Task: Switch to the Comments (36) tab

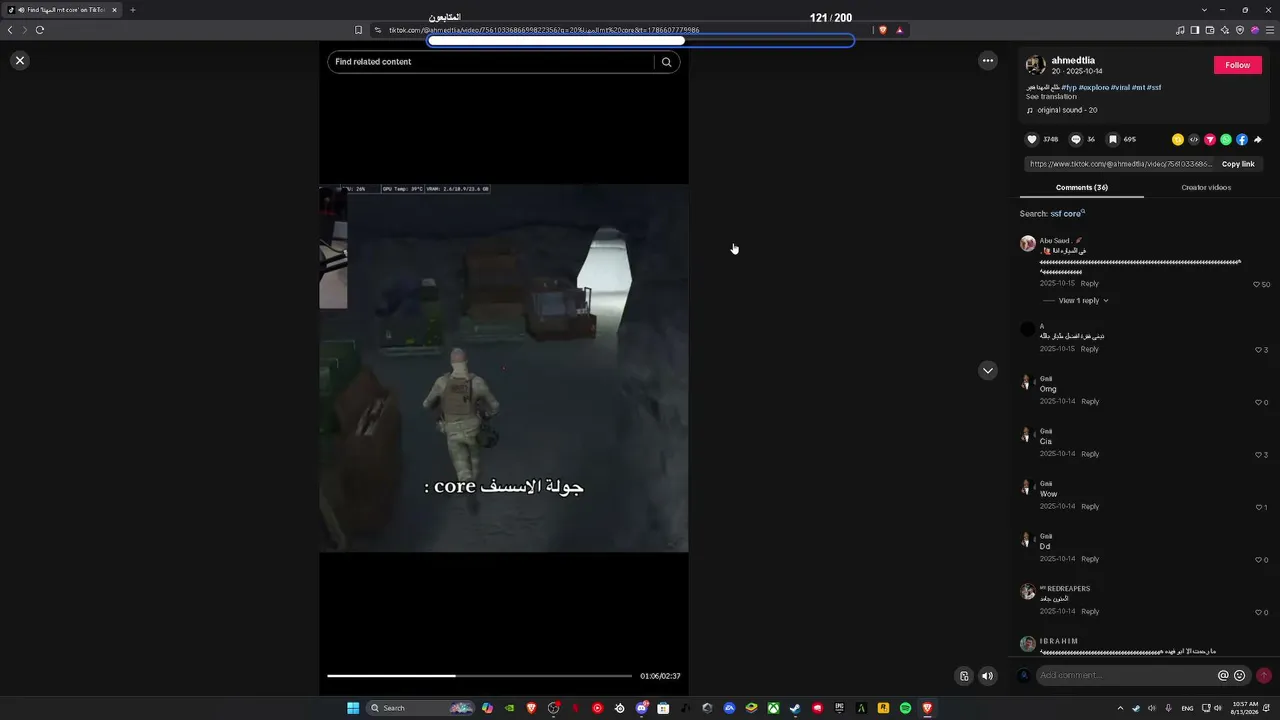Action: point(1082,188)
